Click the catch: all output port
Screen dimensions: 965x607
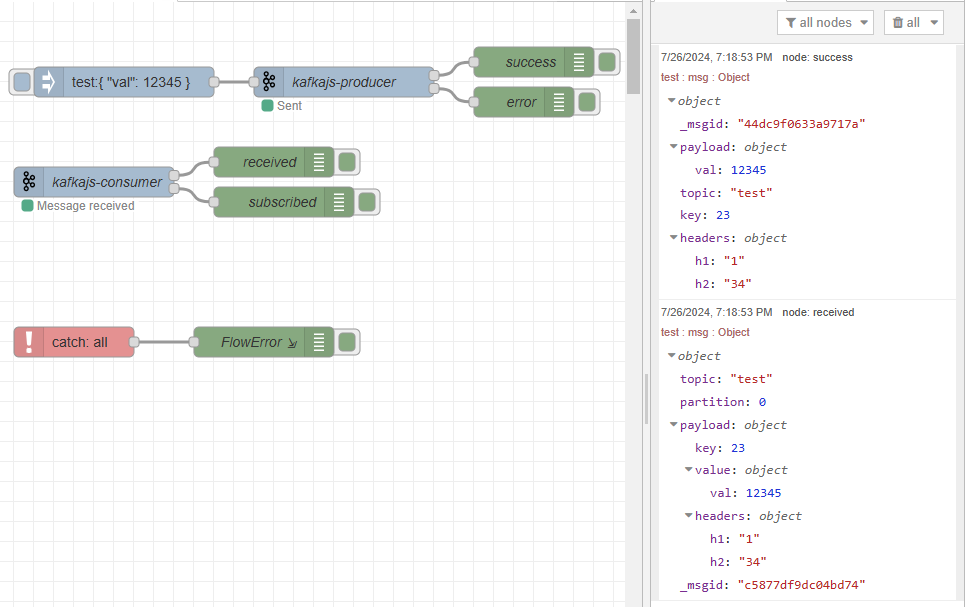[134, 342]
